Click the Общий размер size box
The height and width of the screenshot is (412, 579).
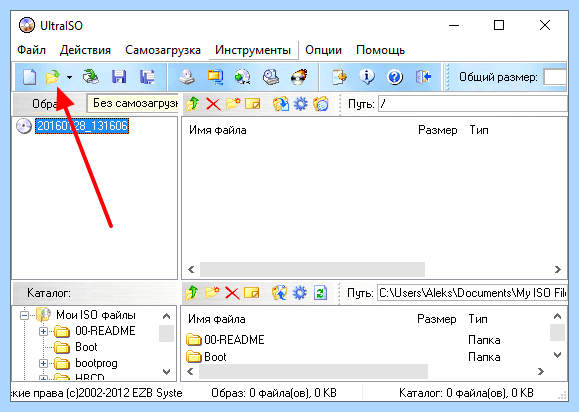coord(555,77)
